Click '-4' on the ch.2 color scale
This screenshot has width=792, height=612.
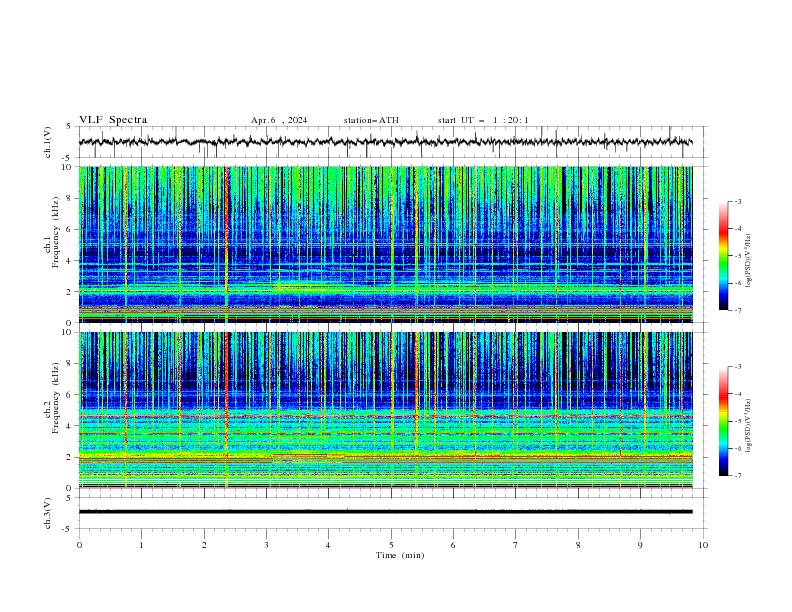738,394
